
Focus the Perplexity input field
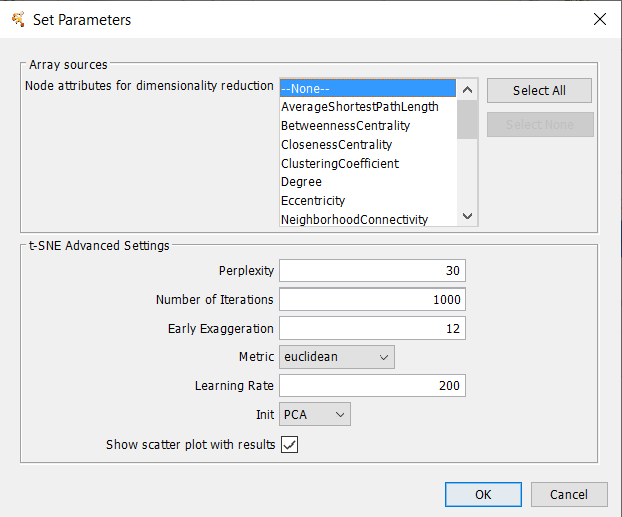click(372, 271)
